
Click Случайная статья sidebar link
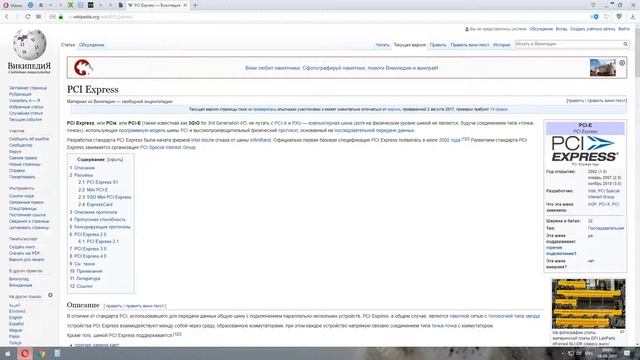coord(26,113)
